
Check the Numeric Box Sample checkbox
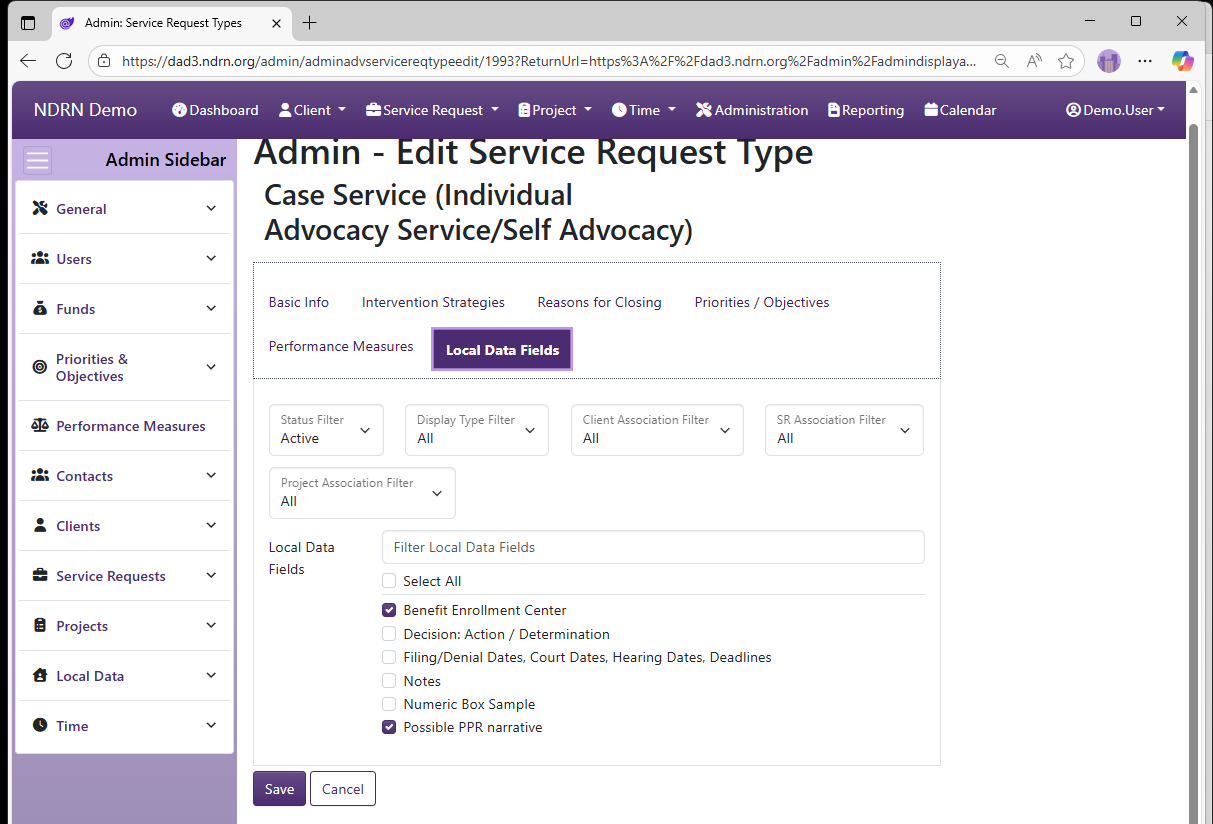coord(389,704)
